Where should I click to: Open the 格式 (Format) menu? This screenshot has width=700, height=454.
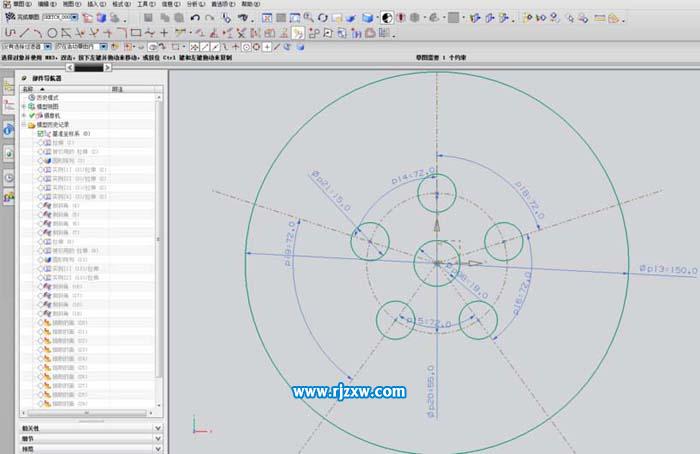[x=122, y=4]
